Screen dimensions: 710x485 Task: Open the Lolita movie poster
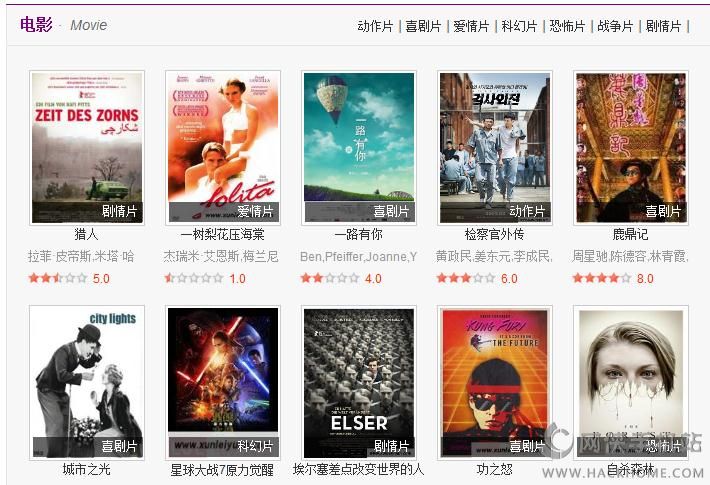(x=223, y=148)
